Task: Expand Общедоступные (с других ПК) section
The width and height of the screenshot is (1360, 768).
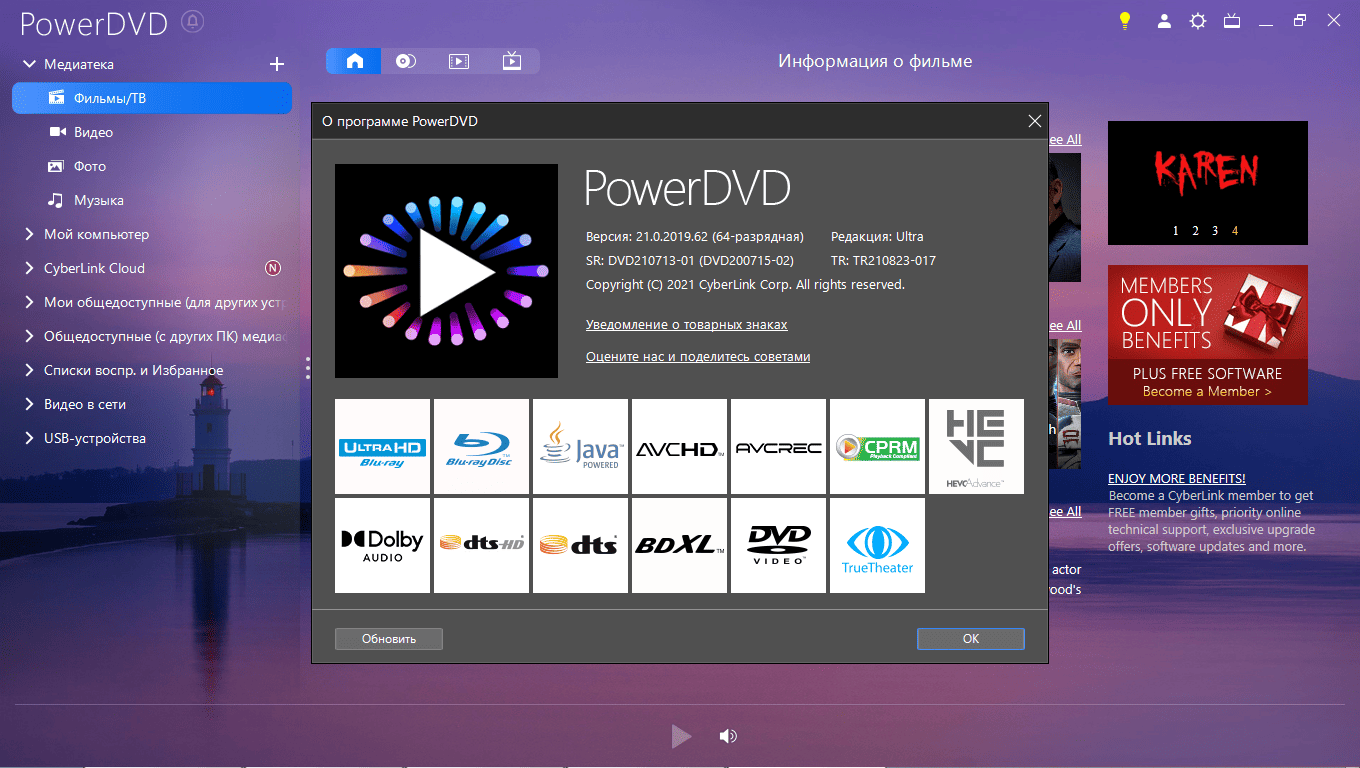Action: pyautogui.click(x=29, y=336)
